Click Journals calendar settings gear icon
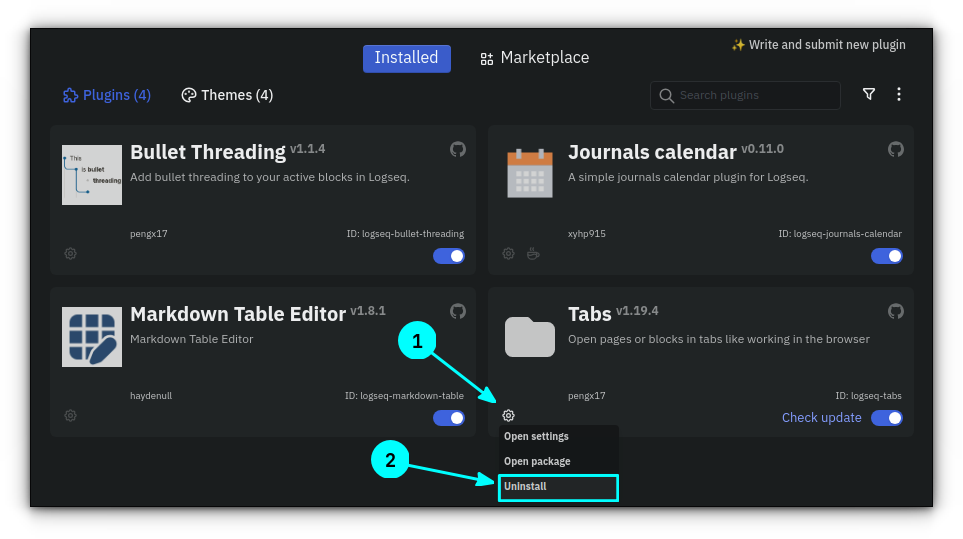The height and width of the screenshot is (539, 963). click(x=508, y=254)
